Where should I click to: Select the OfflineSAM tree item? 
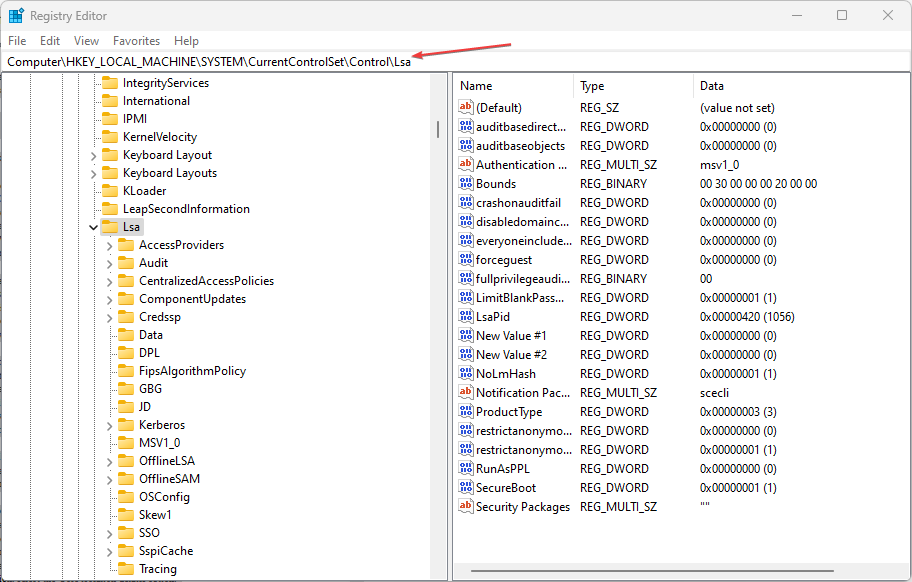(x=169, y=479)
